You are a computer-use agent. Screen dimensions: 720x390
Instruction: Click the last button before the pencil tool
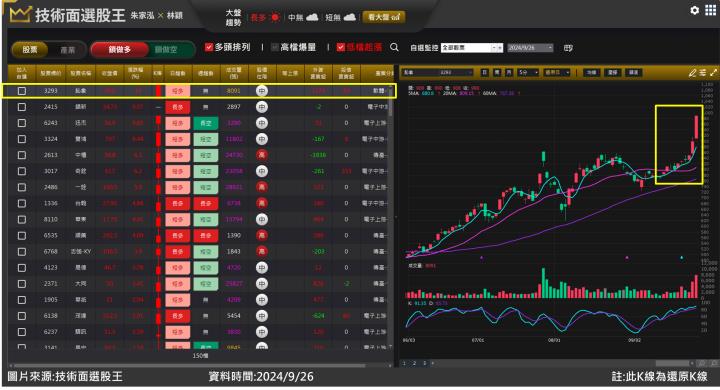(x=634, y=73)
